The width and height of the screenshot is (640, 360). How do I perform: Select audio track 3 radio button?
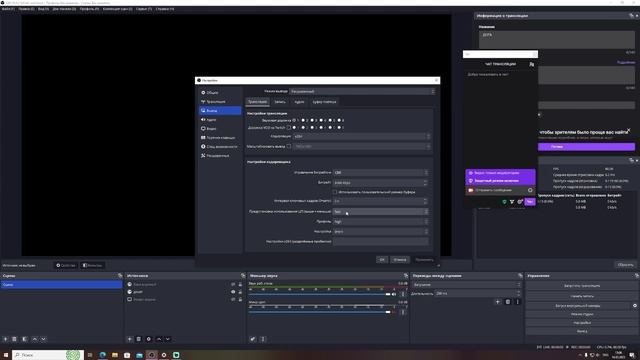[x=312, y=120]
